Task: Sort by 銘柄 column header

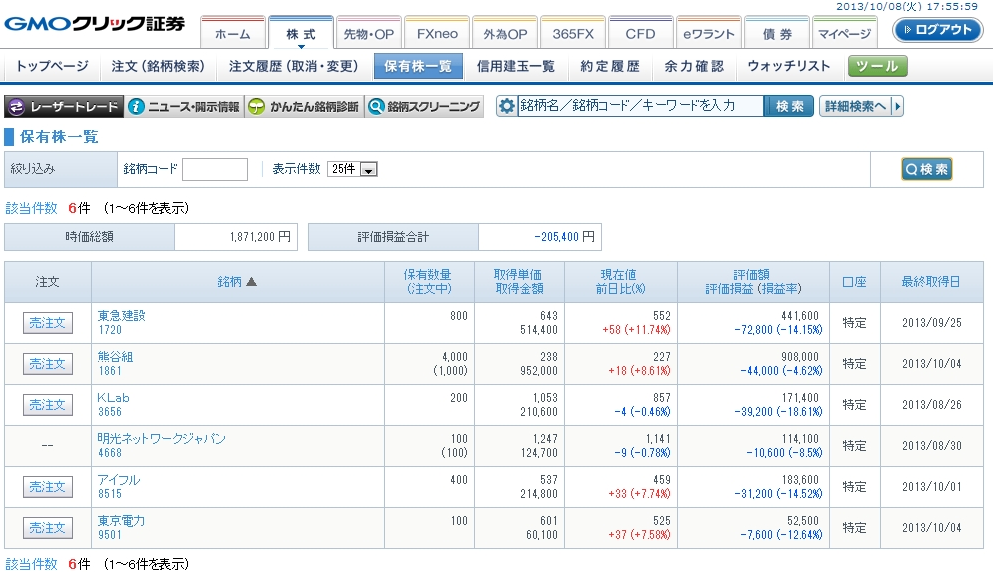Action: pos(237,282)
